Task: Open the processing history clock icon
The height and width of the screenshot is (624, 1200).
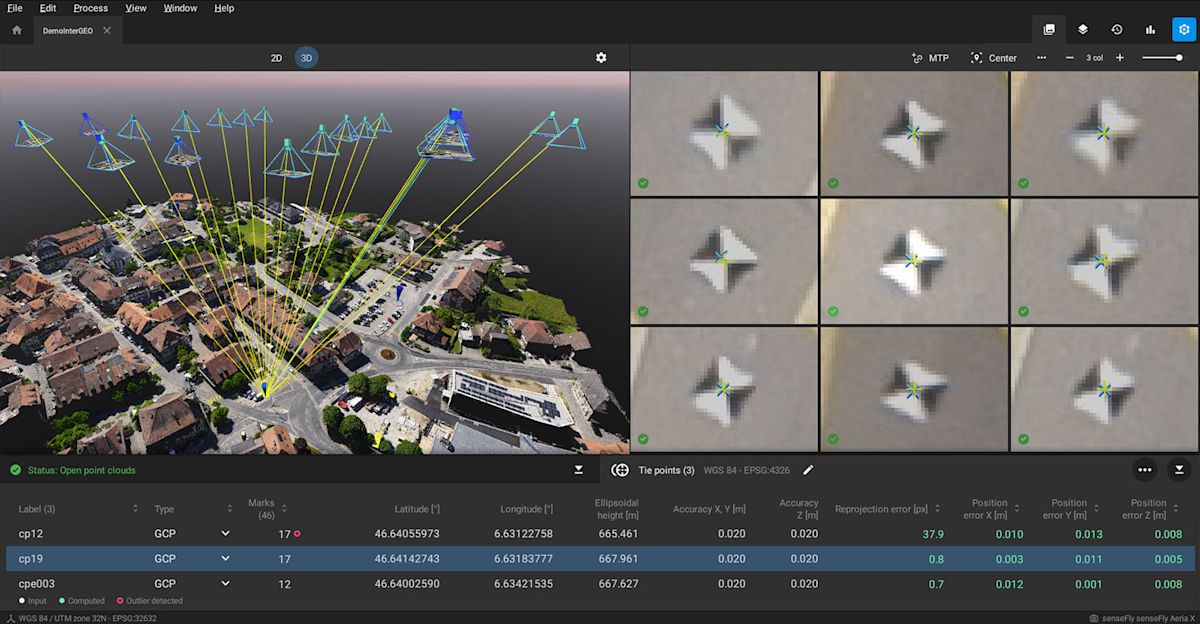Action: click(x=1117, y=30)
